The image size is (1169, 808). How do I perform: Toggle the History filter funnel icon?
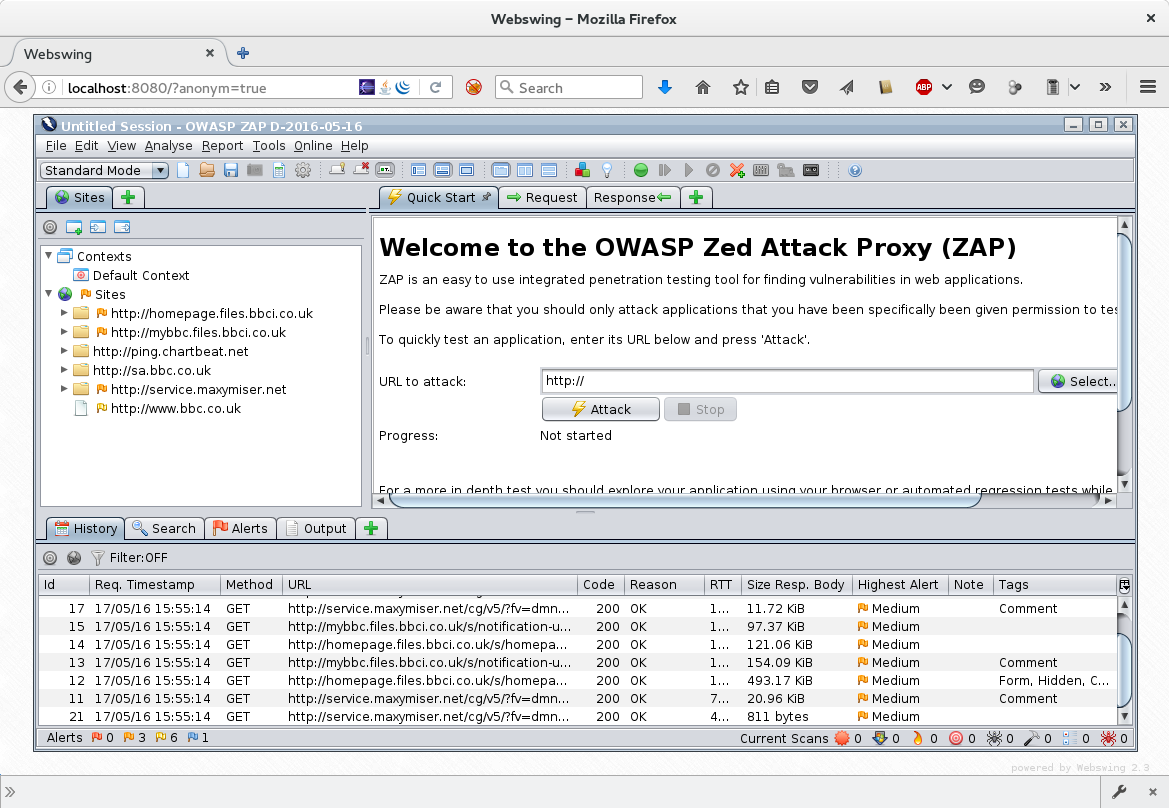tap(98, 558)
